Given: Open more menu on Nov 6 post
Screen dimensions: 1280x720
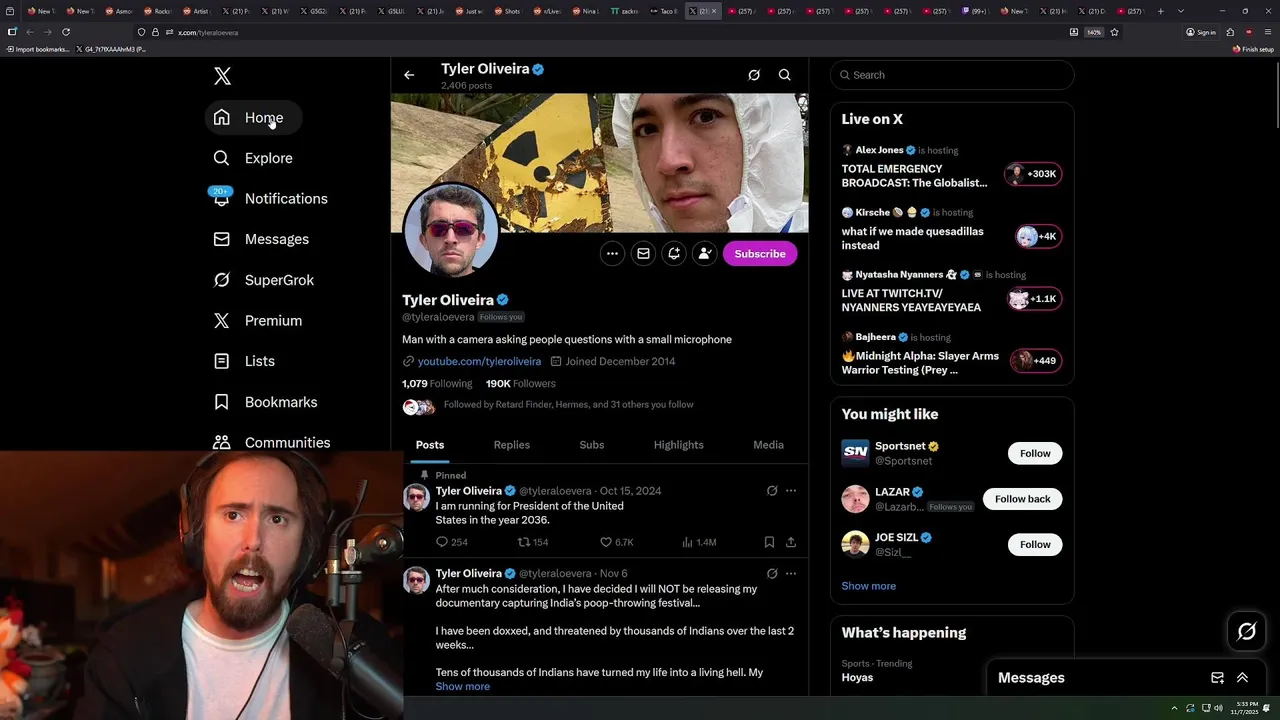Looking at the screenshot, I should pyautogui.click(x=791, y=574).
